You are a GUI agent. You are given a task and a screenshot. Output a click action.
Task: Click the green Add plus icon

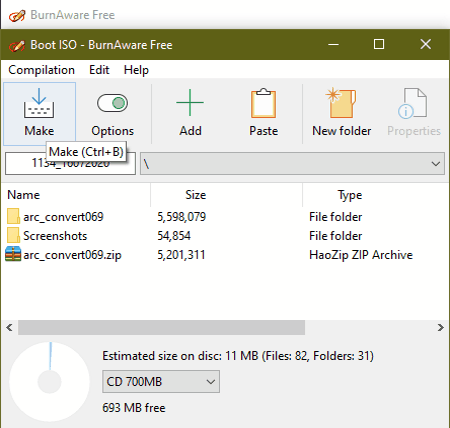point(190,103)
